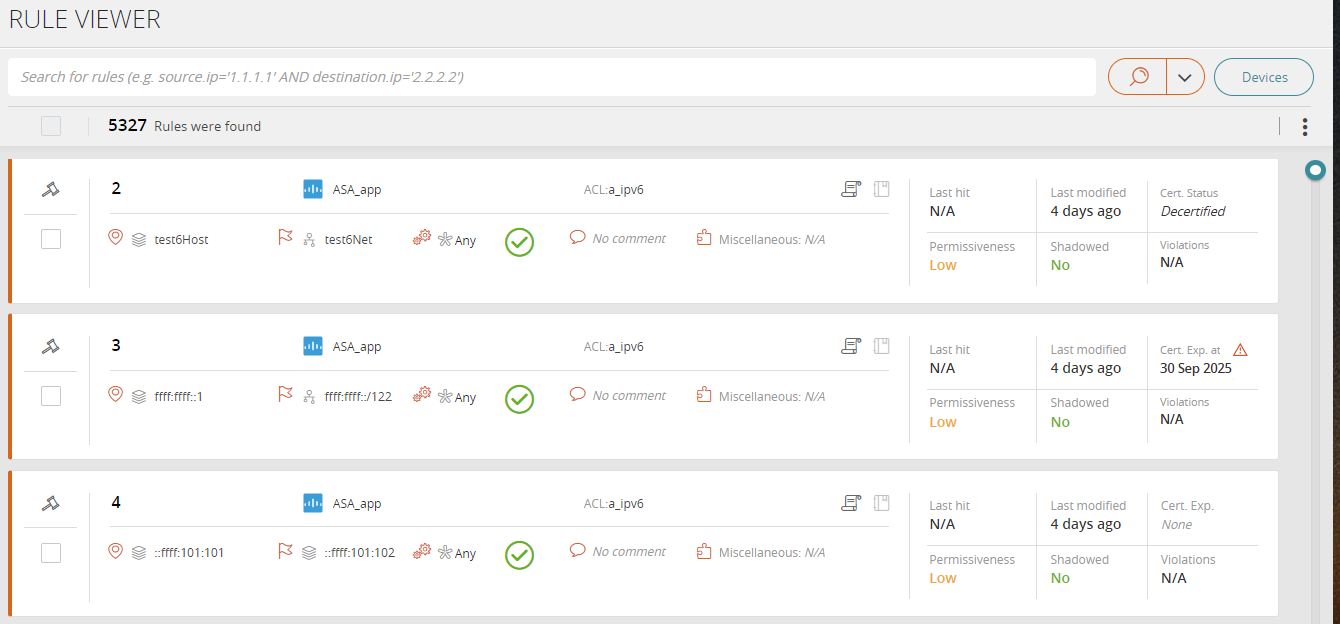The image size is (1340, 624).
Task: Click the test6Host source object in rule 2
Action: click(x=181, y=240)
